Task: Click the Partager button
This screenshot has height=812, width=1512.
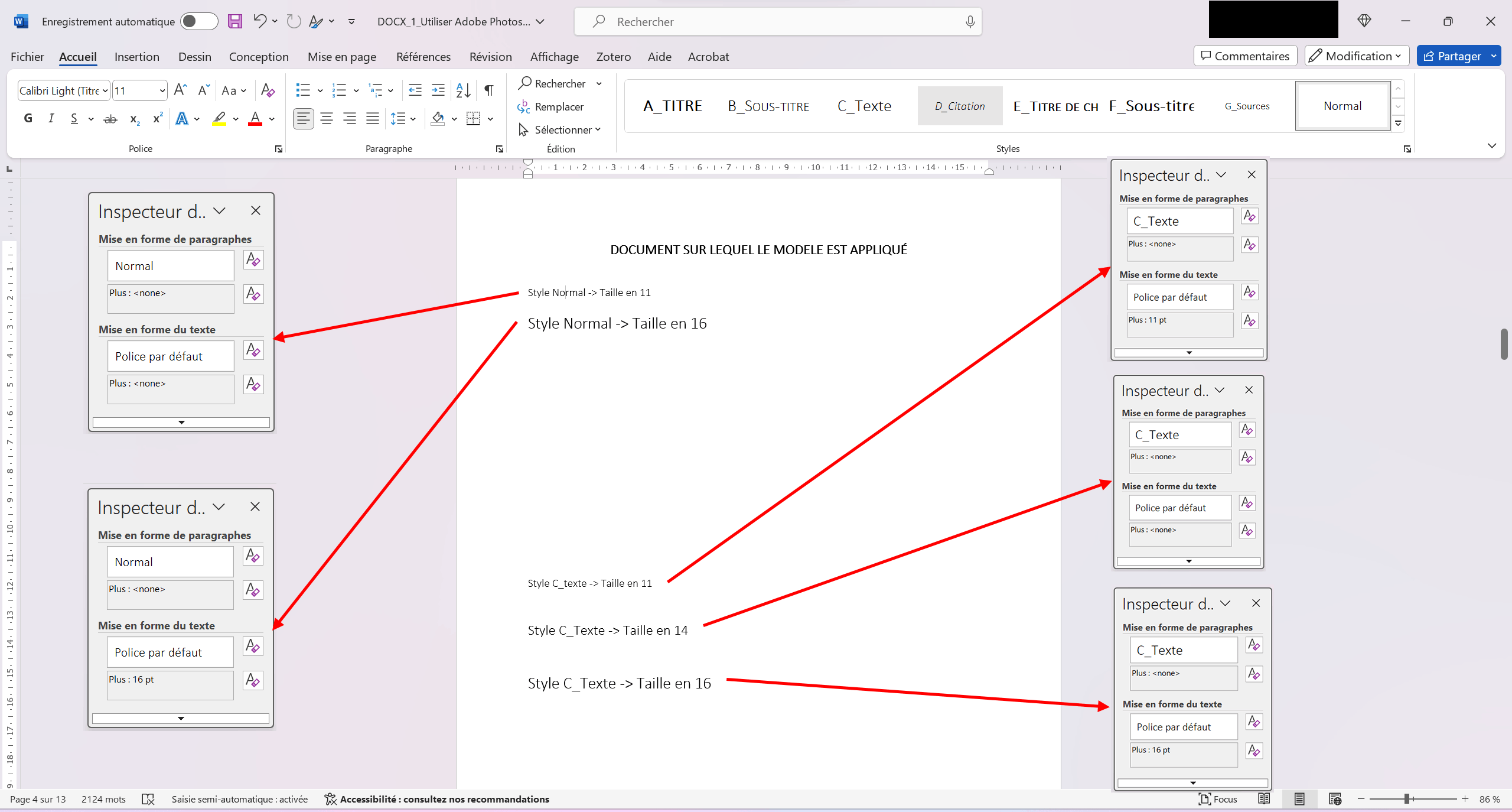Action: [1452, 56]
